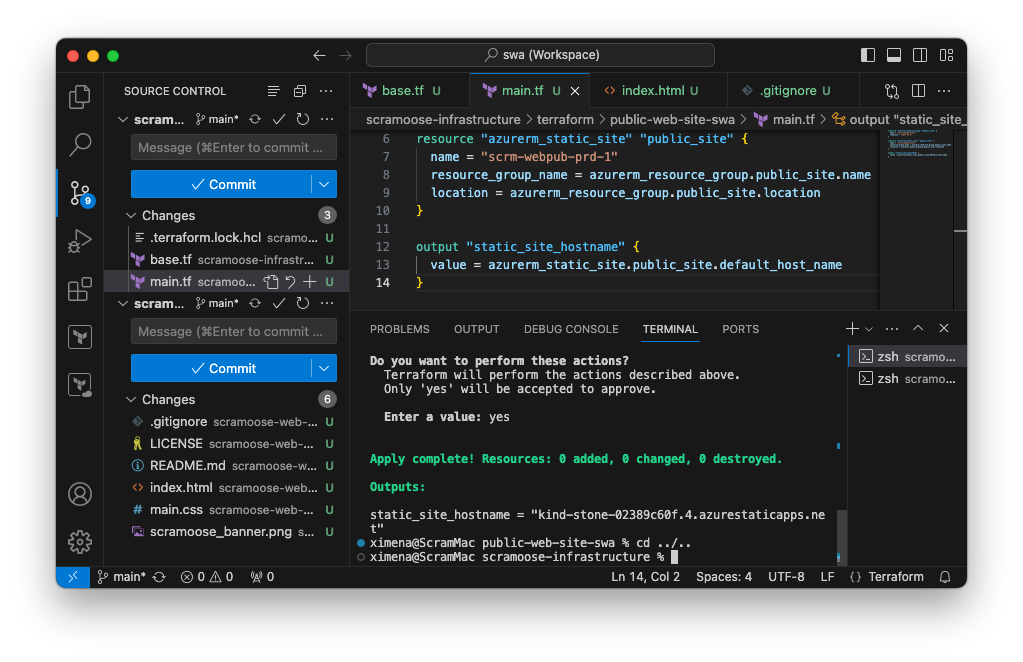Open terminal panel more actions menu
The width and height of the screenshot is (1023, 662).
(892, 329)
